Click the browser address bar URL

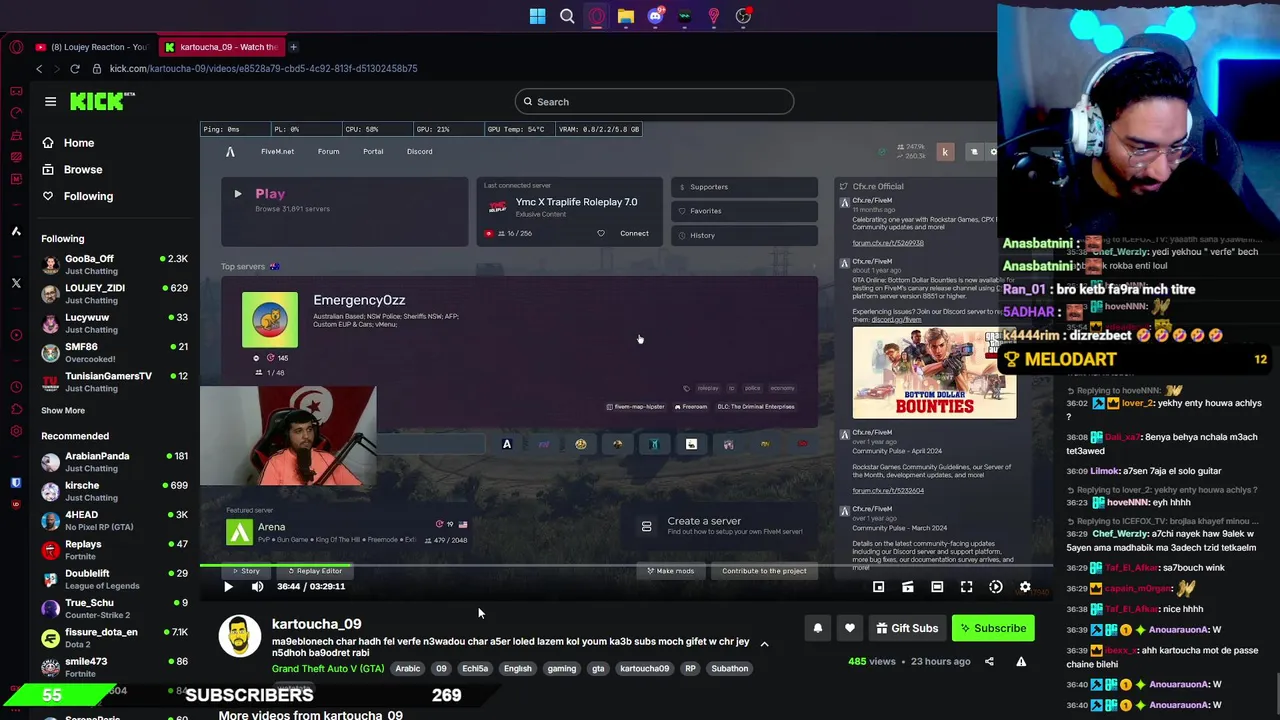click(x=263, y=69)
